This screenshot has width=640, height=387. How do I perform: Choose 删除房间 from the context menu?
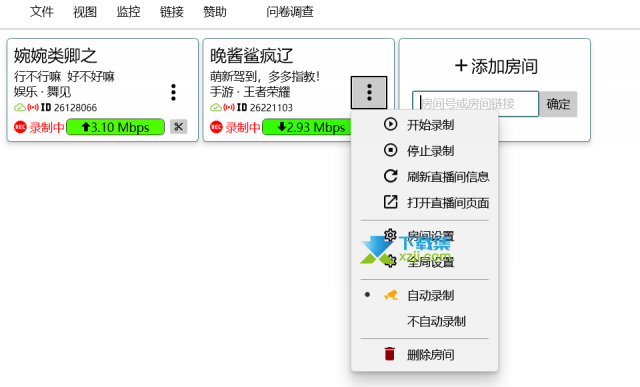point(424,354)
